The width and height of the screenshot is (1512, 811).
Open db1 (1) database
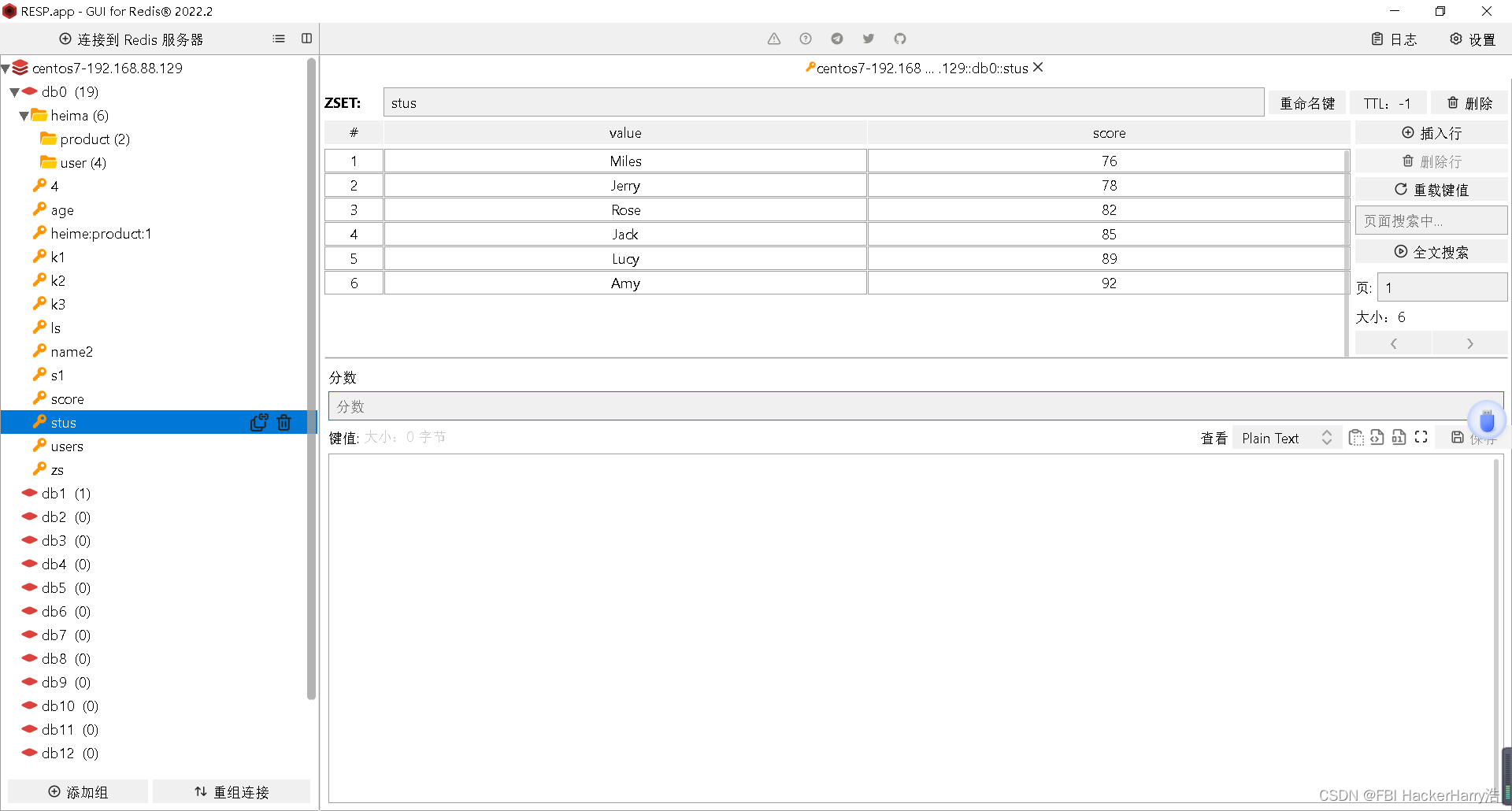click(x=66, y=494)
